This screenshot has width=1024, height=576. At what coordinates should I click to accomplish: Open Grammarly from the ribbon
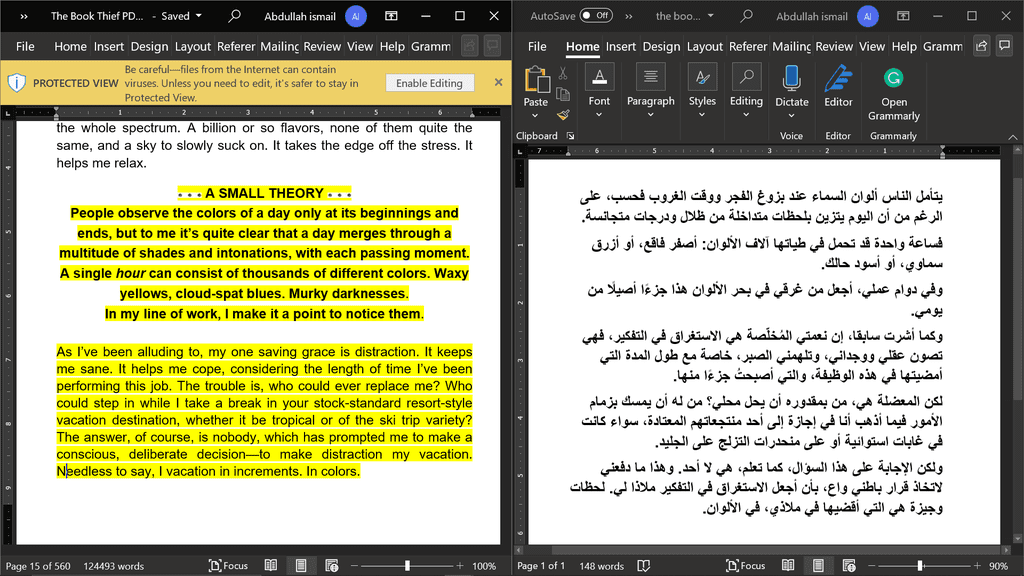click(x=893, y=94)
